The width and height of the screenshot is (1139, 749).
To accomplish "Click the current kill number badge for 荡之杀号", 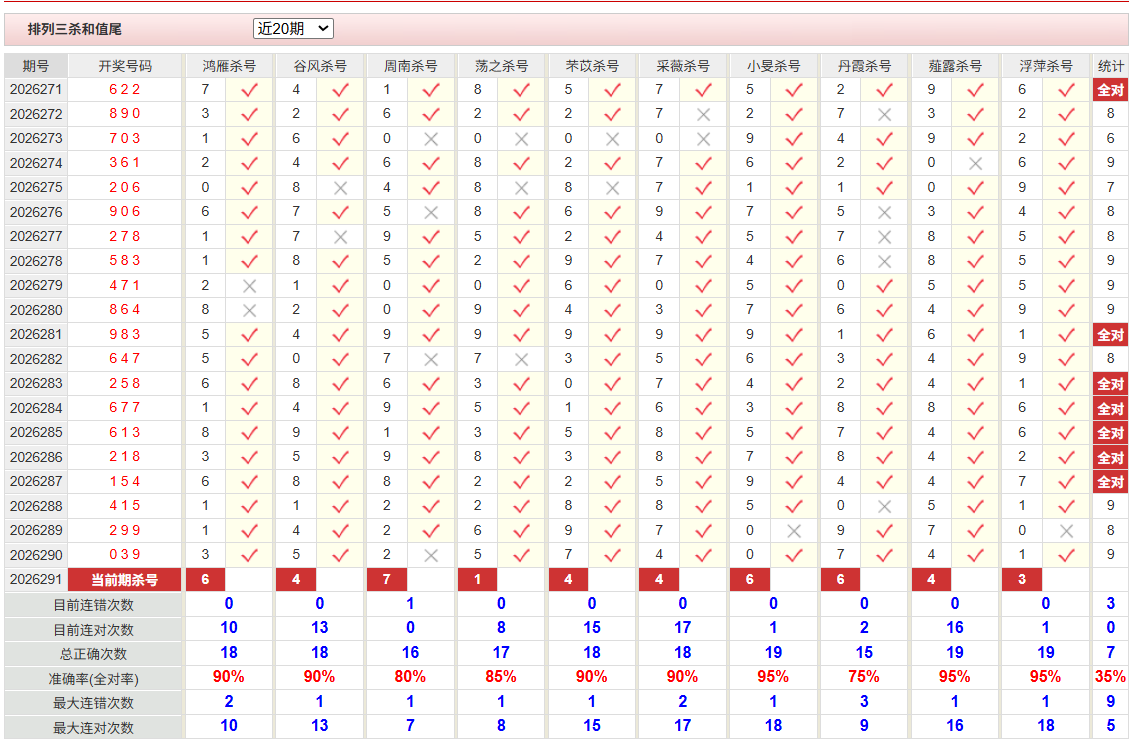I will point(478,580).
